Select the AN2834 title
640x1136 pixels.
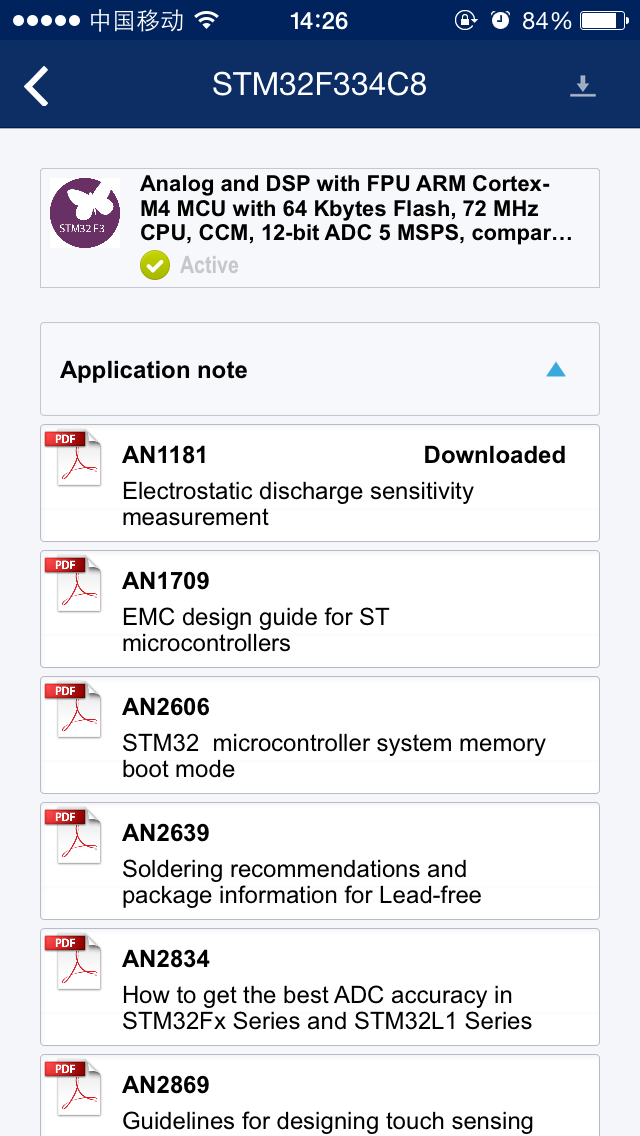tap(165, 959)
